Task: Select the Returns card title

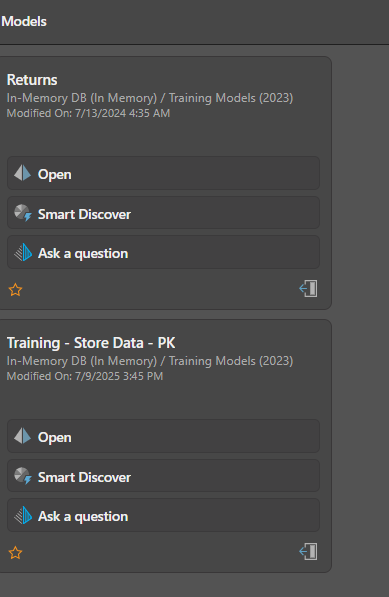Action: coord(32,80)
